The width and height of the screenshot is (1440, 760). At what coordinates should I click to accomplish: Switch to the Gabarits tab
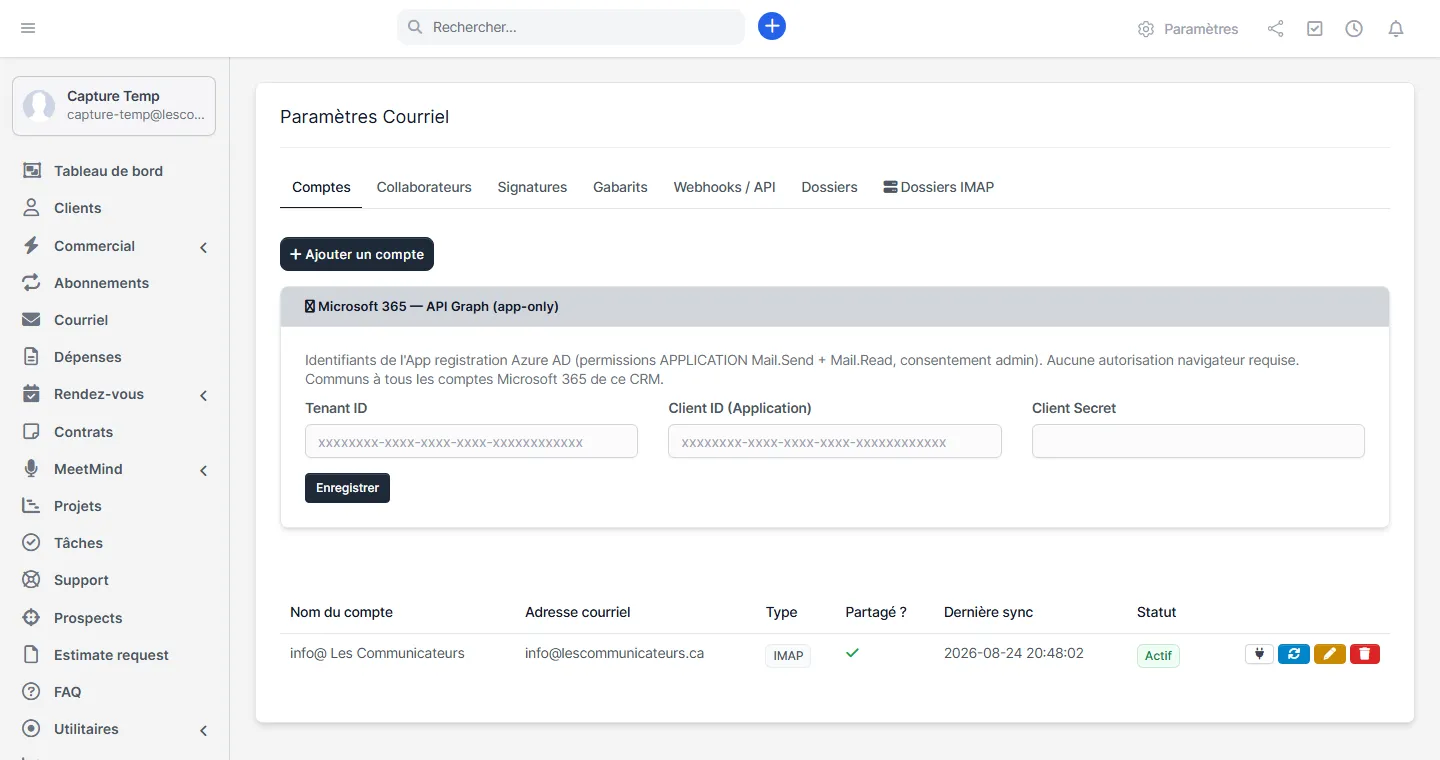[620, 187]
